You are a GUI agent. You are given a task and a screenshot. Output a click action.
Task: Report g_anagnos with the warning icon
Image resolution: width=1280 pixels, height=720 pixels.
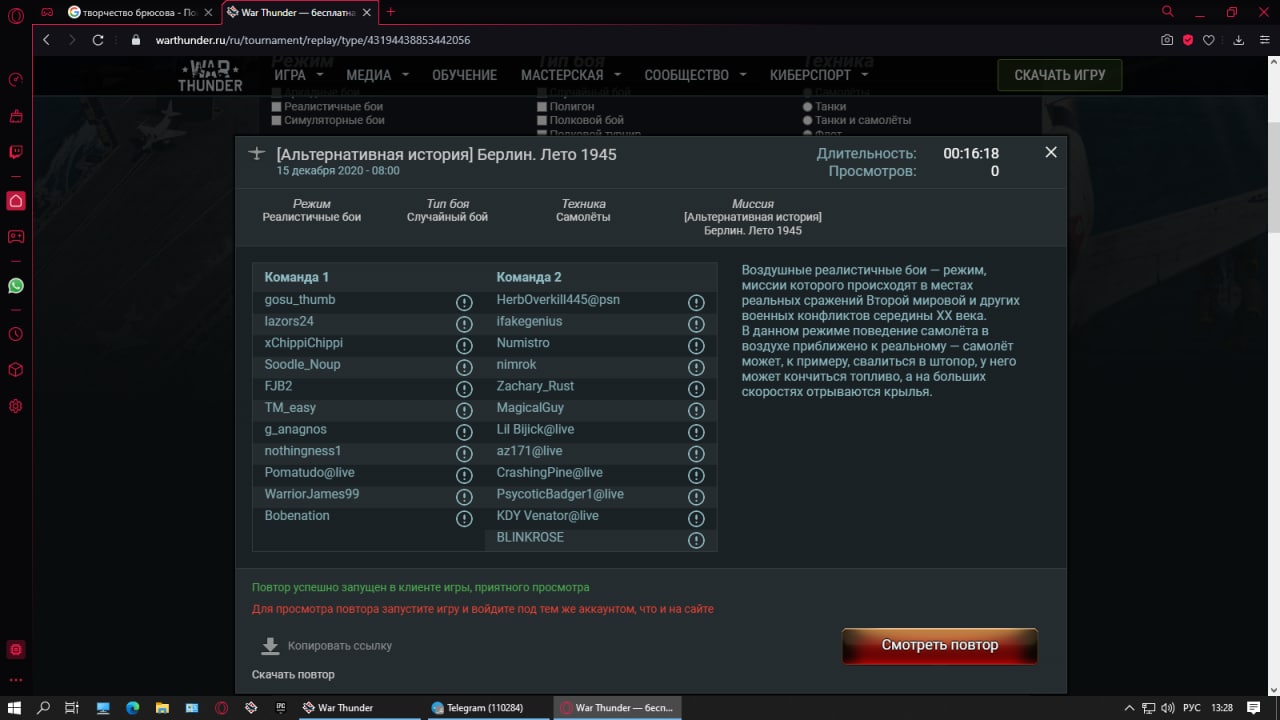pos(464,432)
